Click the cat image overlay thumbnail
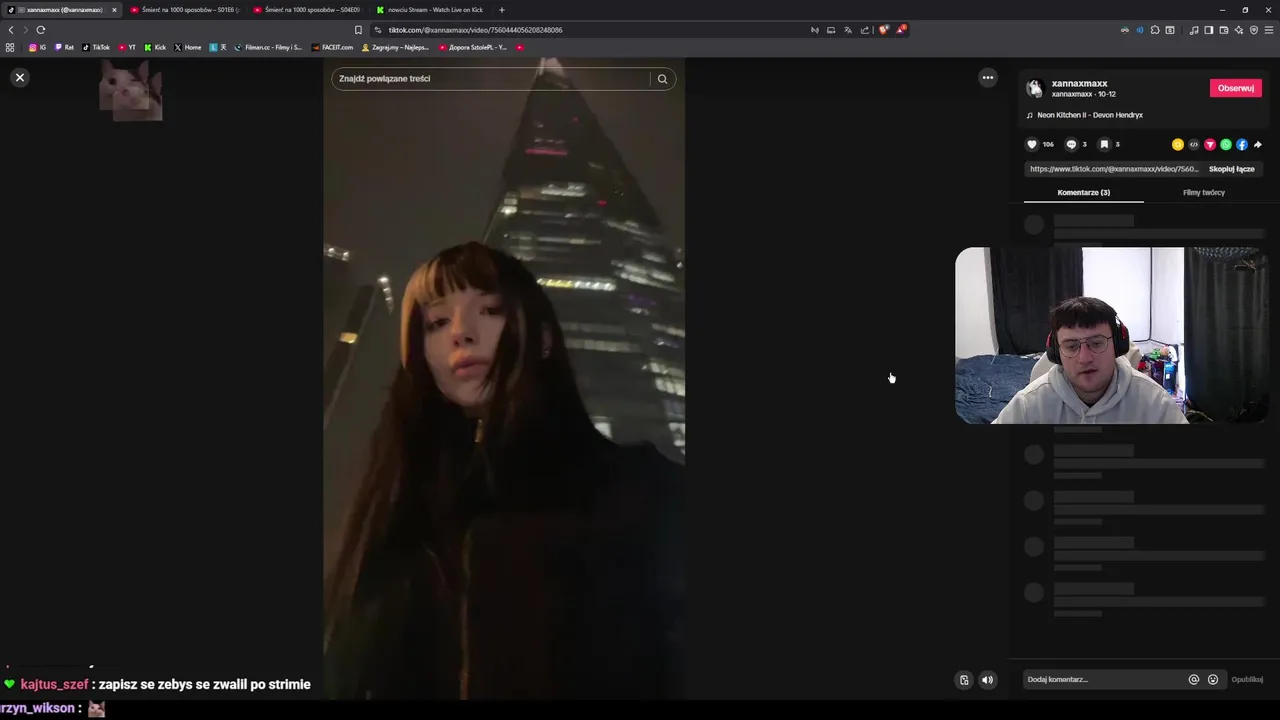Viewport: 1280px width, 720px height. coord(131,91)
